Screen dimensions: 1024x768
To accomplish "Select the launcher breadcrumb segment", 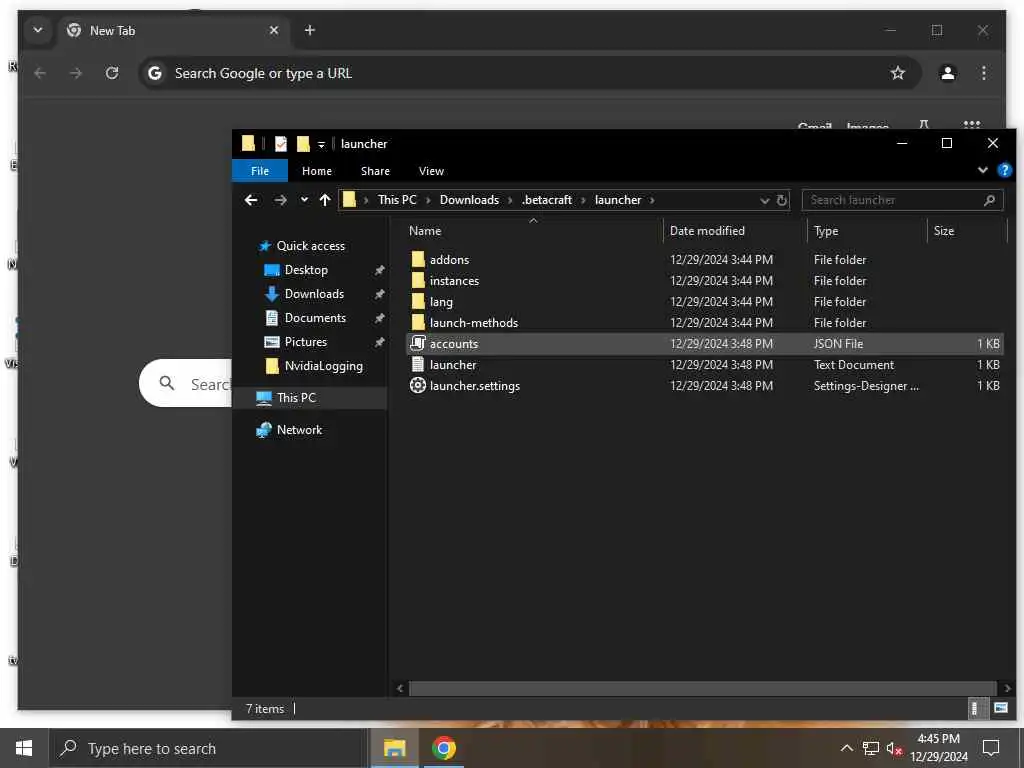I will 618,200.
